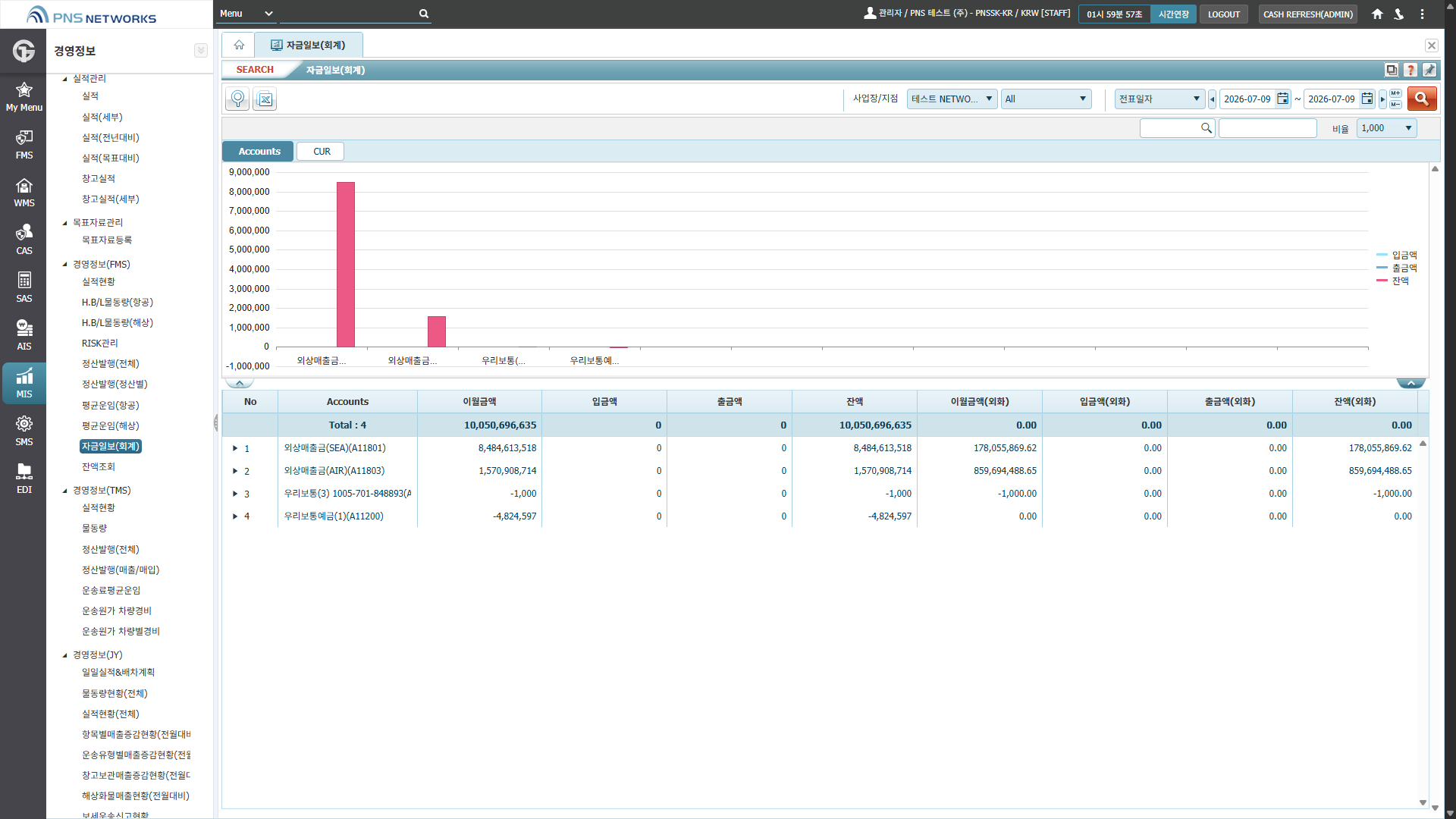Open 잔액조회 in the menu tree
The width and height of the screenshot is (1456, 819).
coord(99,466)
